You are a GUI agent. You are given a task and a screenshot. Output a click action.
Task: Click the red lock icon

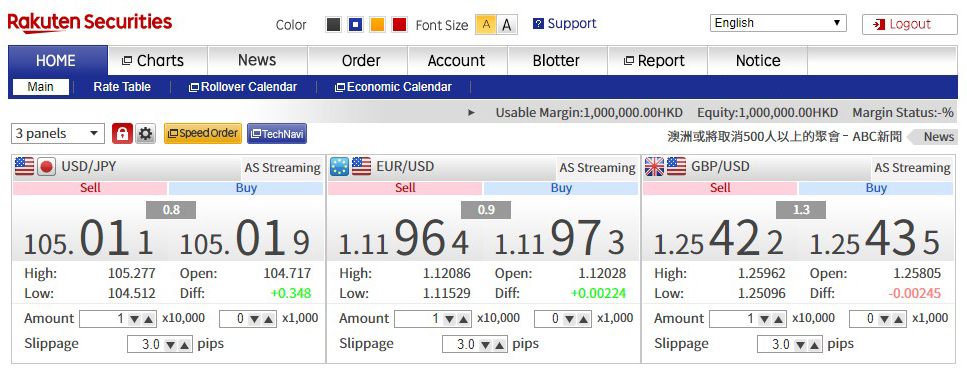pos(122,134)
